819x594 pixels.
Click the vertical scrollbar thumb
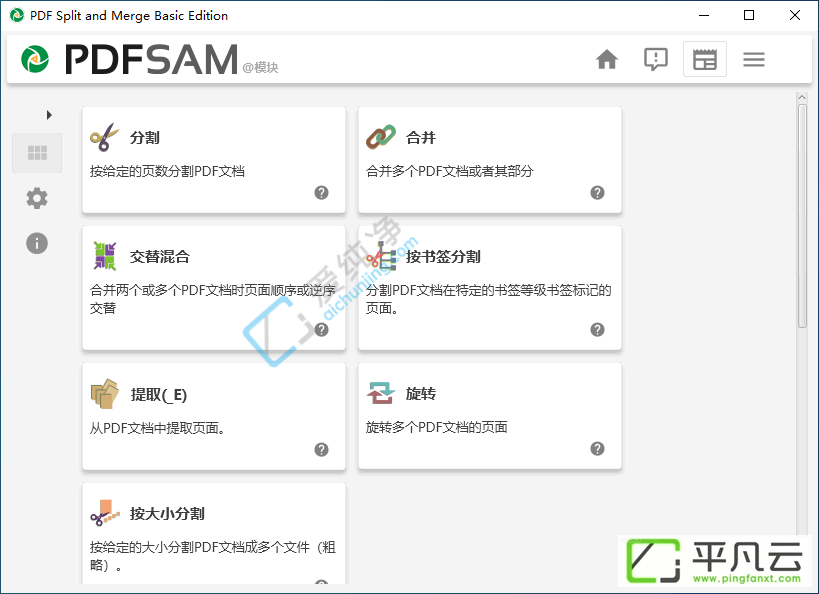[802, 216]
